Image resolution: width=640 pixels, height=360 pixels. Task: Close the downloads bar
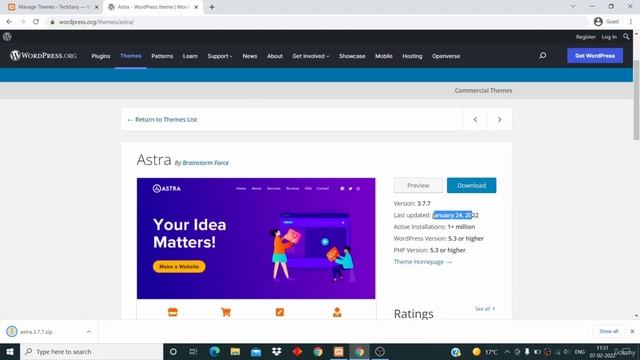coord(632,331)
